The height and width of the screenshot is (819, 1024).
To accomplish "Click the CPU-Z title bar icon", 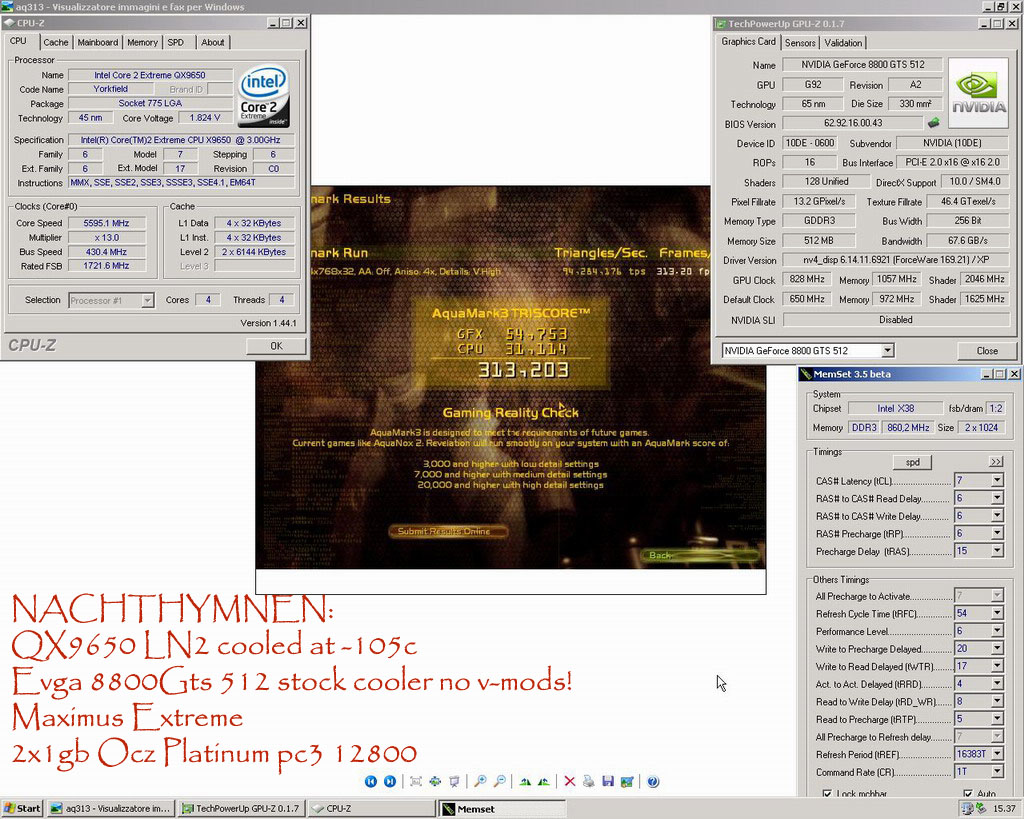I will [x=9, y=22].
